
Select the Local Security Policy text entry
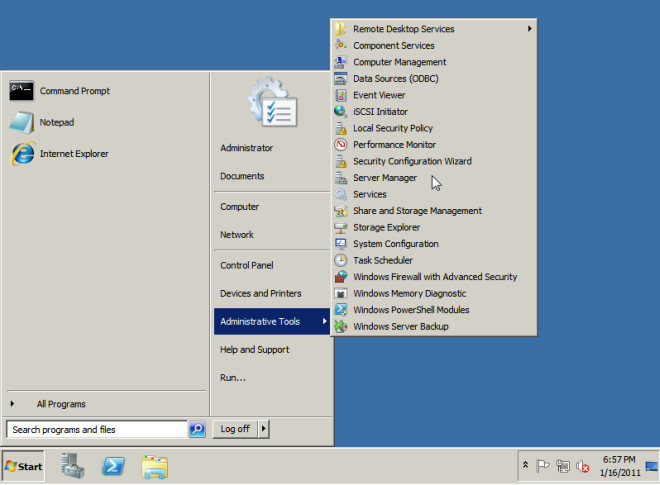coord(393,128)
